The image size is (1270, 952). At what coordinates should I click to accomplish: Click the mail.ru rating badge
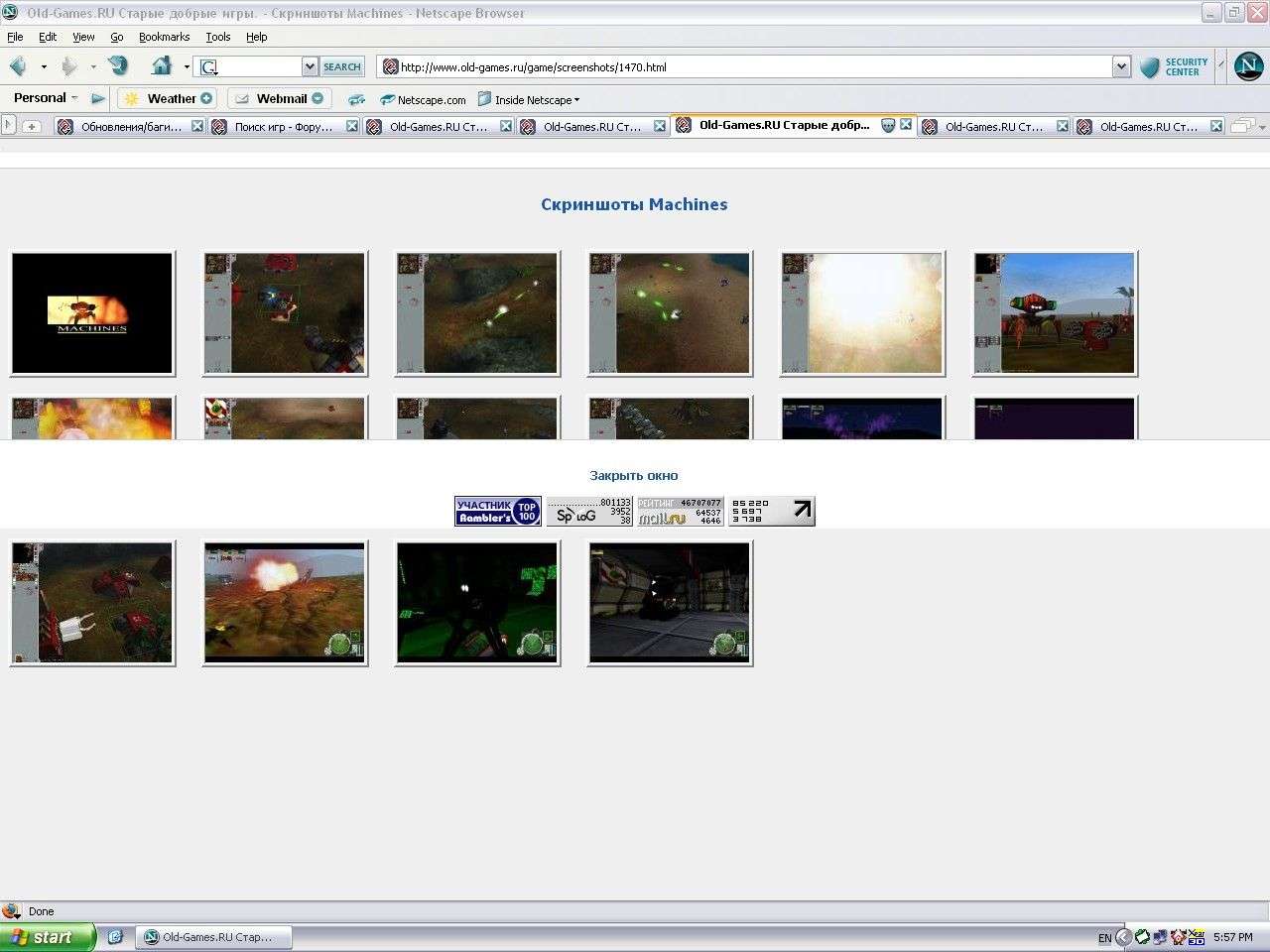coord(681,511)
